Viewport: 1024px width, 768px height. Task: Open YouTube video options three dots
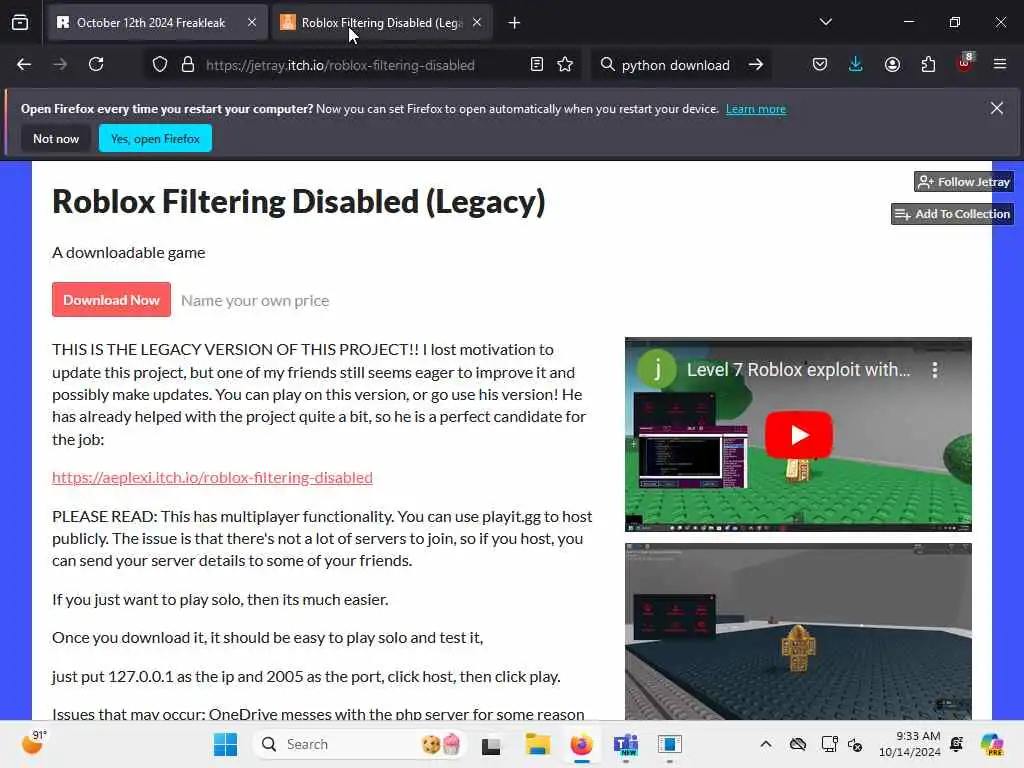(935, 370)
